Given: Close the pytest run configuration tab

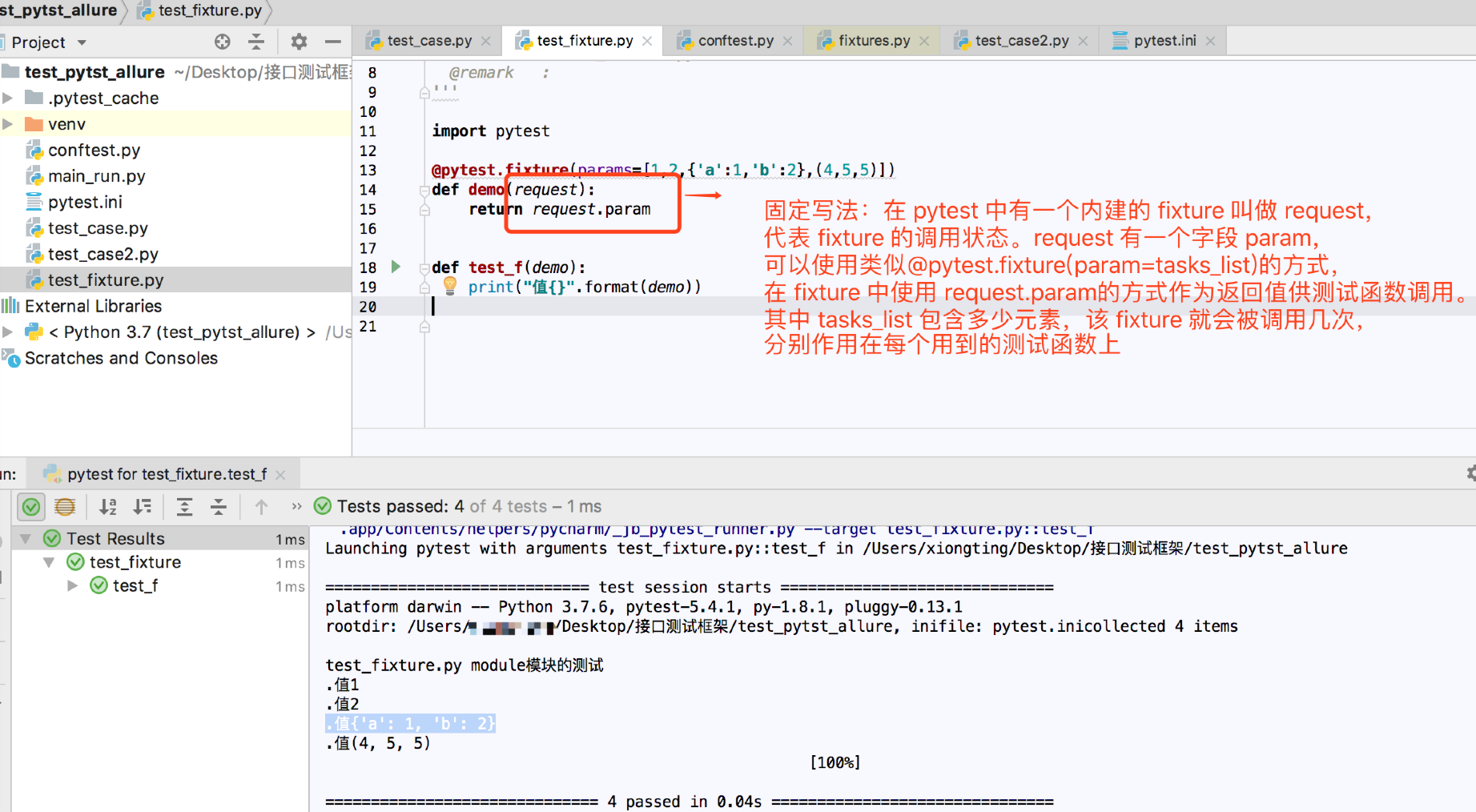Looking at the screenshot, I should pos(280,474).
